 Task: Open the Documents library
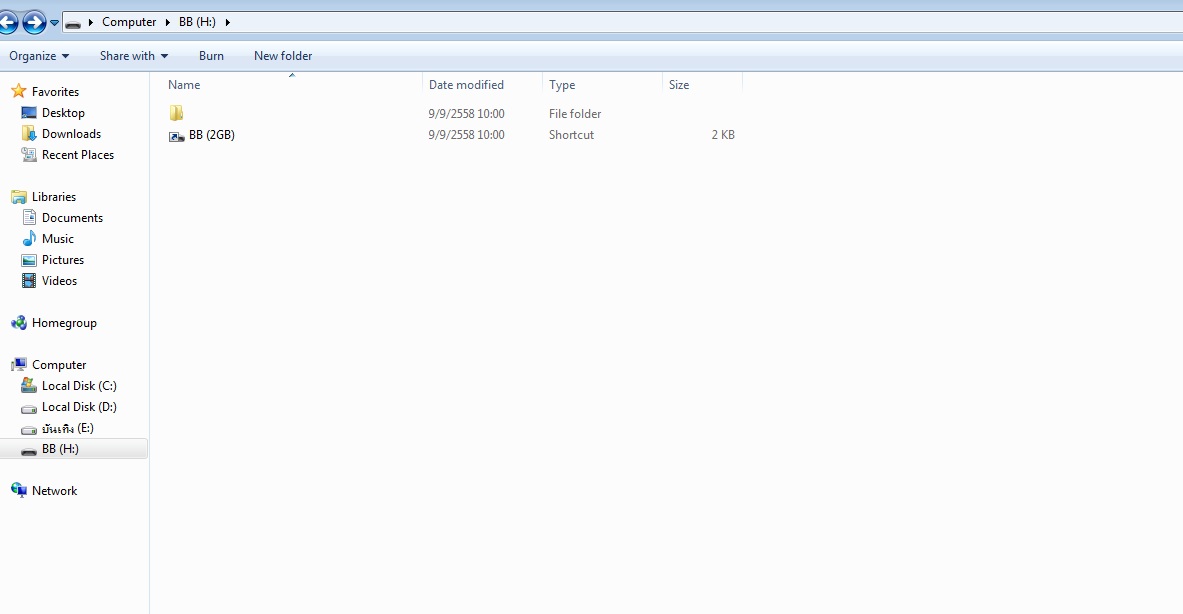click(72, 218)
